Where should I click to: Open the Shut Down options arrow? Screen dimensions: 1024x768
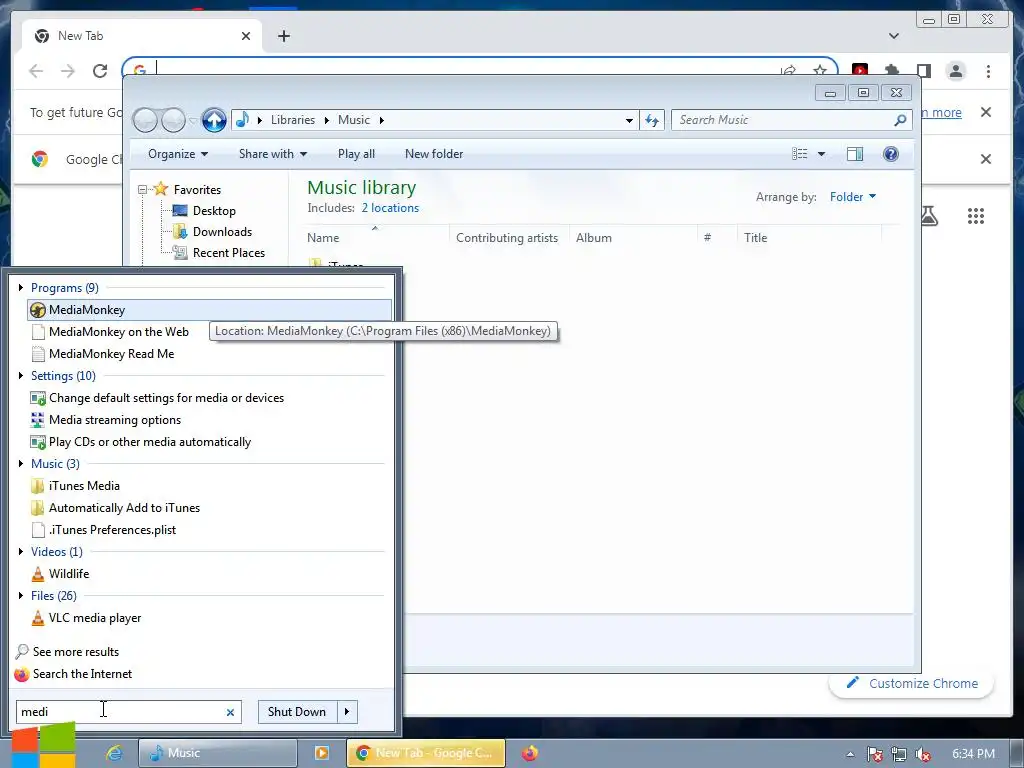347,712
